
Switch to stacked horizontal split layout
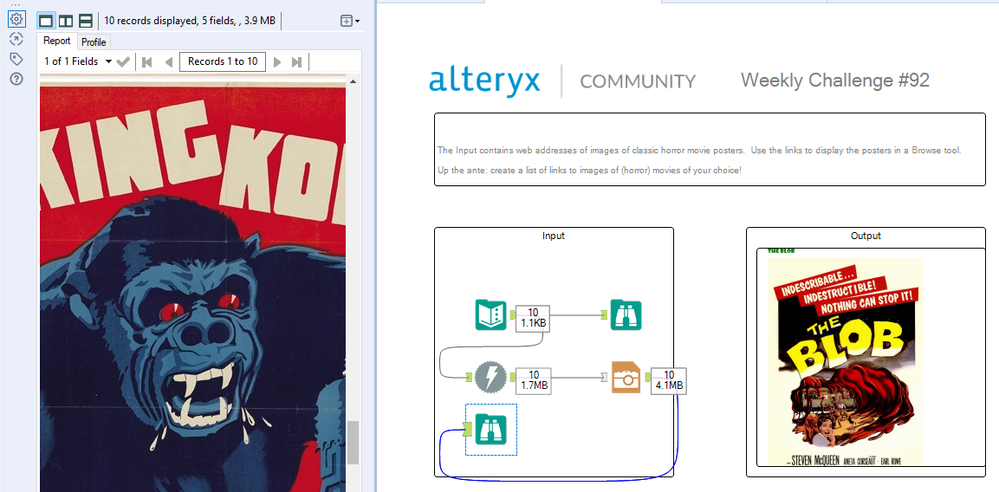point(85,21)
